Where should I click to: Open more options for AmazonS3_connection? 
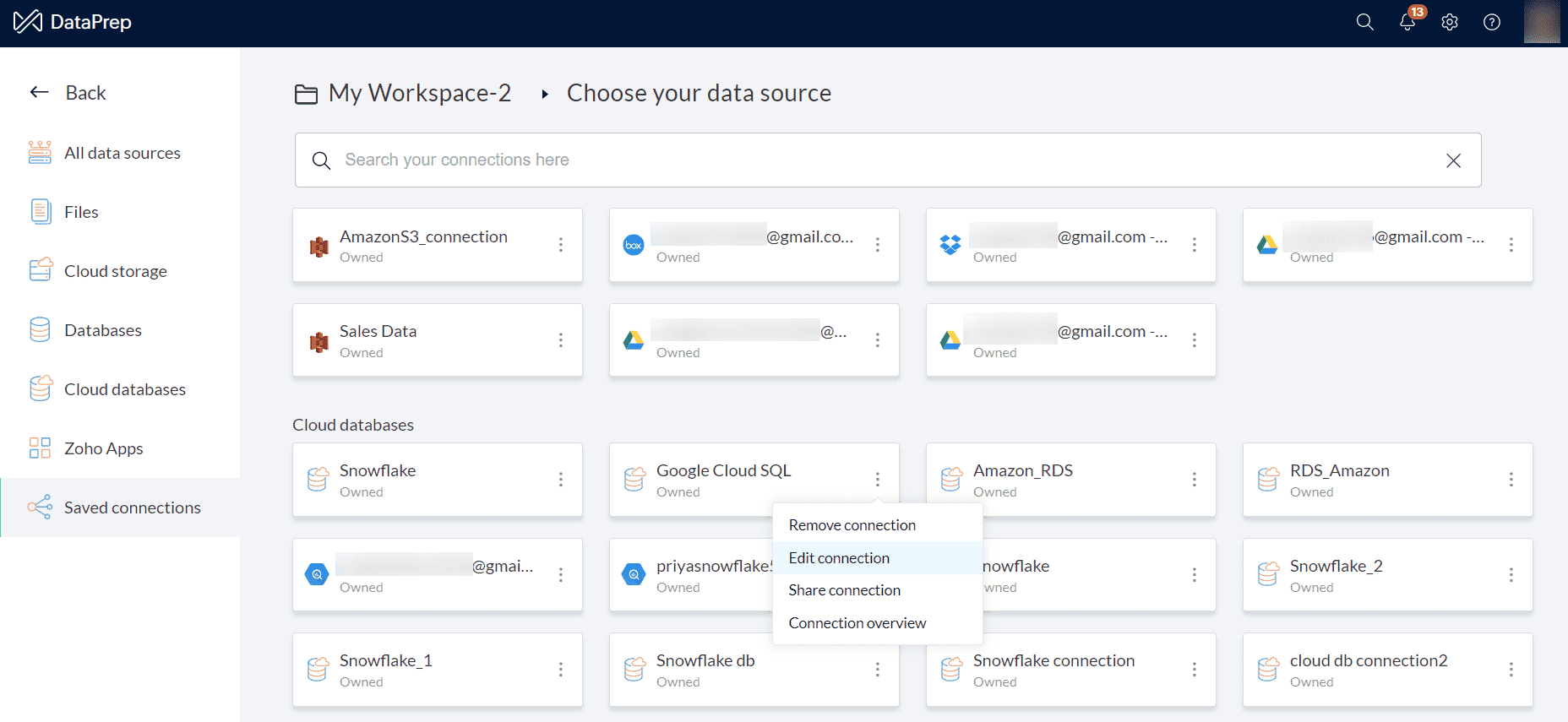pos(561,245)
